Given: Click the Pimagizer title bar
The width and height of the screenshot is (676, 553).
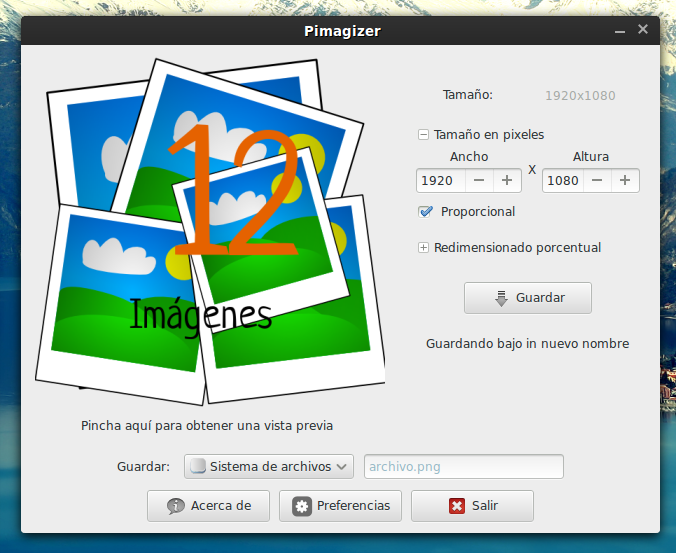Looking at the screenshot, I should [342, 31].
